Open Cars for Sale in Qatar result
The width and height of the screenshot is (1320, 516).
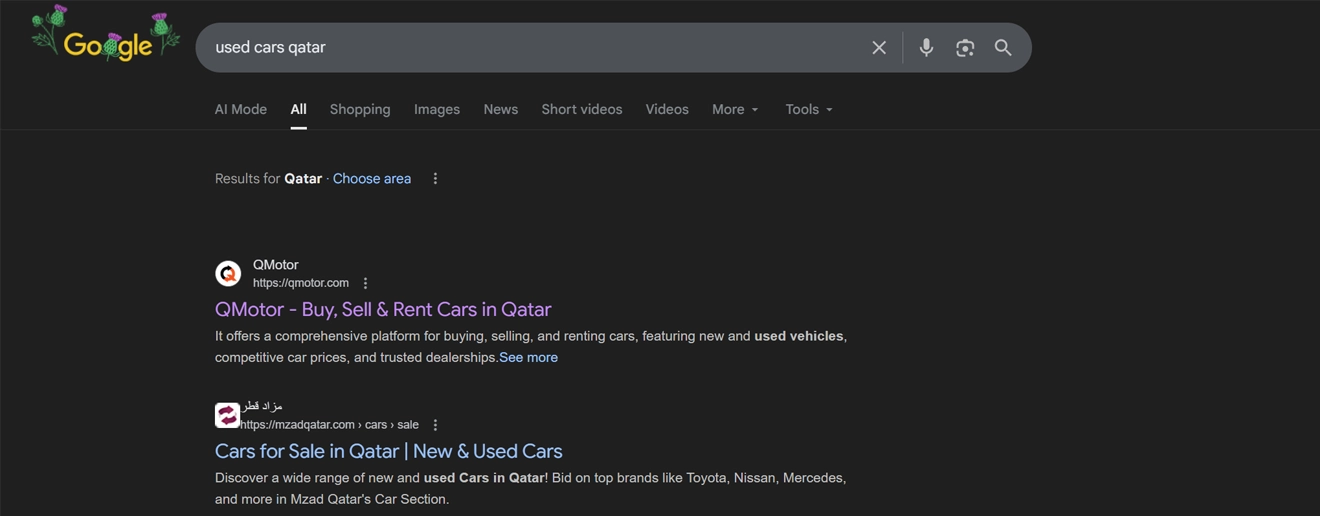tap(388, 452)
